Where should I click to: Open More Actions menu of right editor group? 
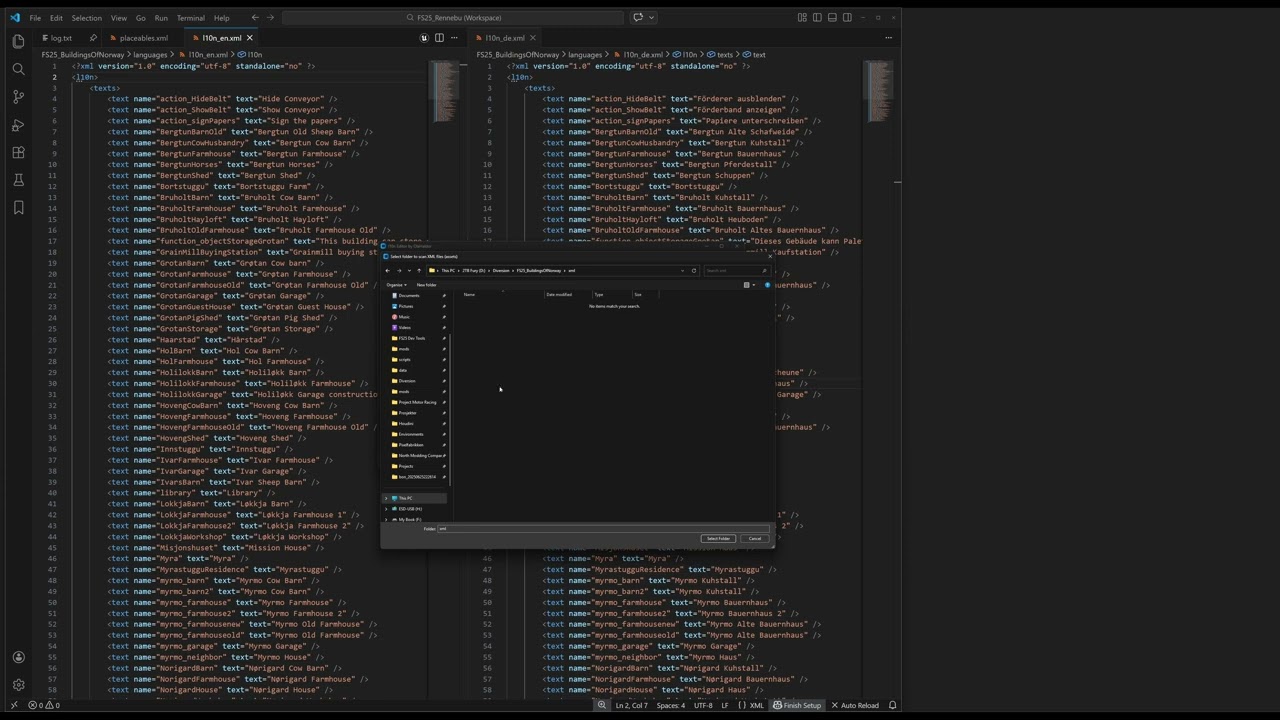(888, 38)
